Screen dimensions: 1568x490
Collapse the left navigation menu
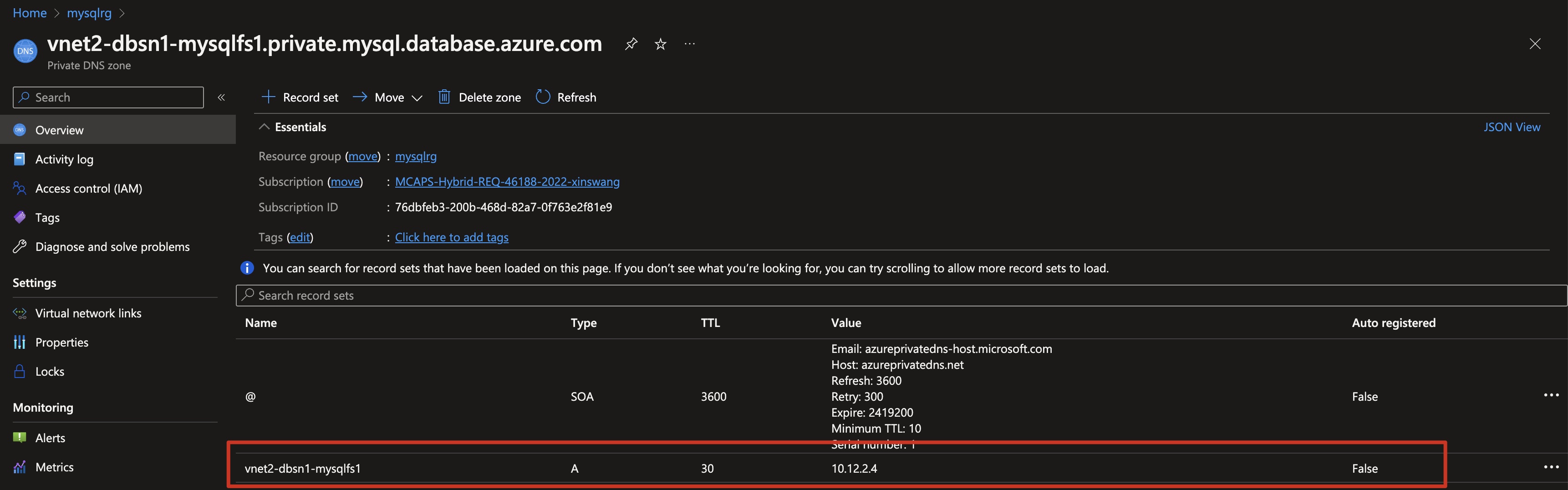point(222,97)
